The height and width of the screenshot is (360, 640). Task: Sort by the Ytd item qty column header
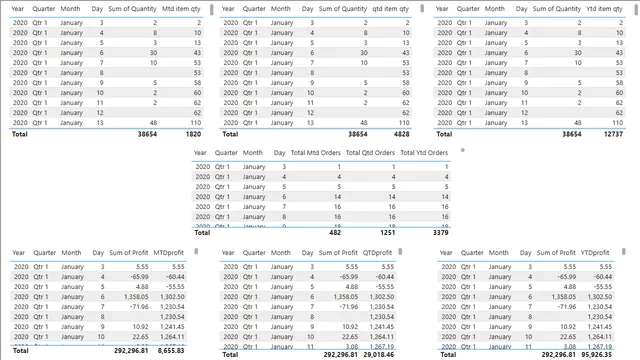(x=604, y=9)
